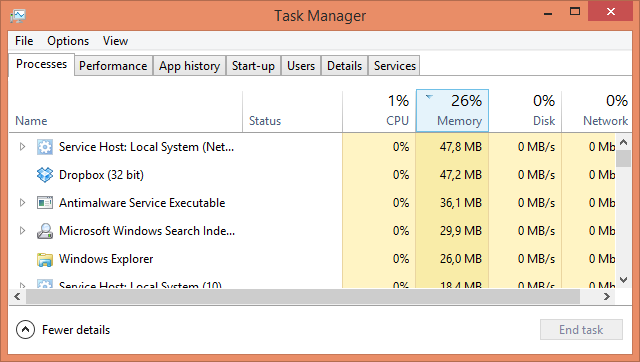Open the Details tab

[344, 66]
